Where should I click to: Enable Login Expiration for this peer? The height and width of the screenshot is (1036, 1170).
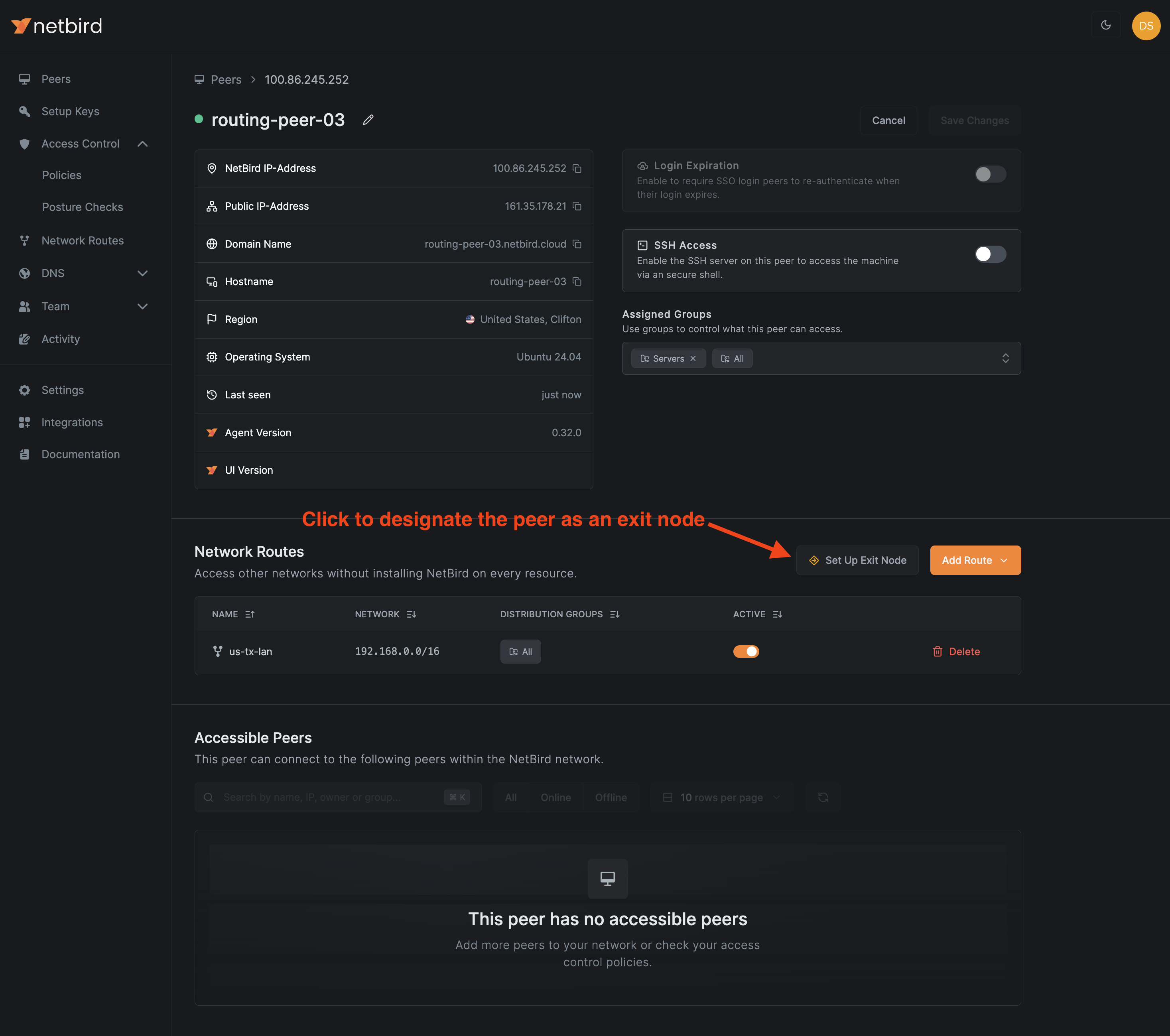990,175
